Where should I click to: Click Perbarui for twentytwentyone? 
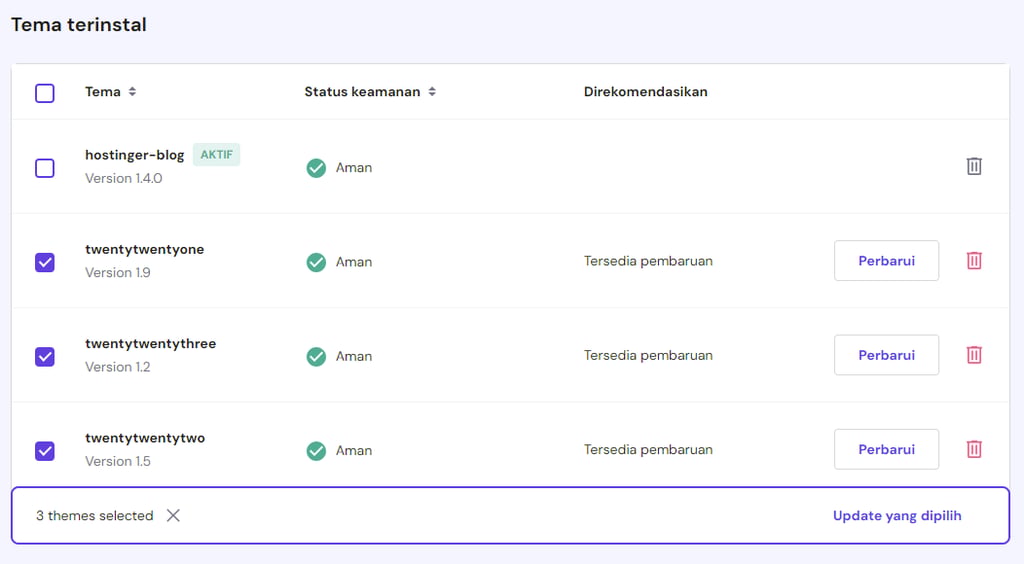tap(886, 260)
